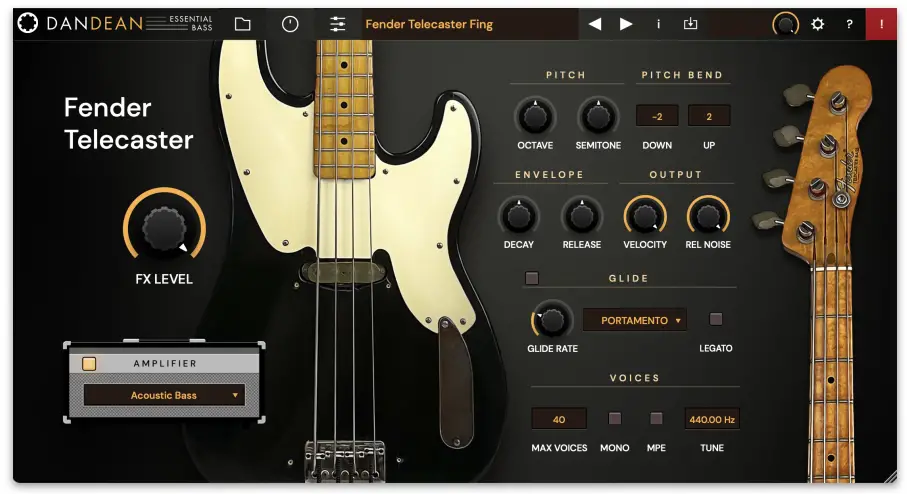Image resolution: width=907 pixels, height=494 pixels.
Task: Click the GLIDE RATE knob
Action: point(552,320)
